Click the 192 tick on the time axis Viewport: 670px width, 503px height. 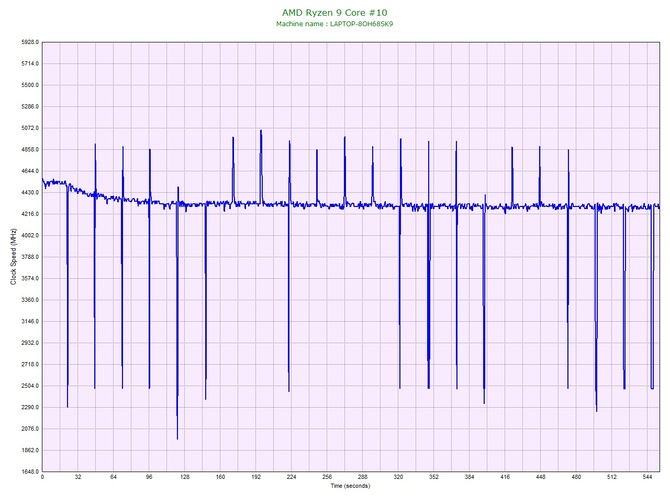(256, 478)
